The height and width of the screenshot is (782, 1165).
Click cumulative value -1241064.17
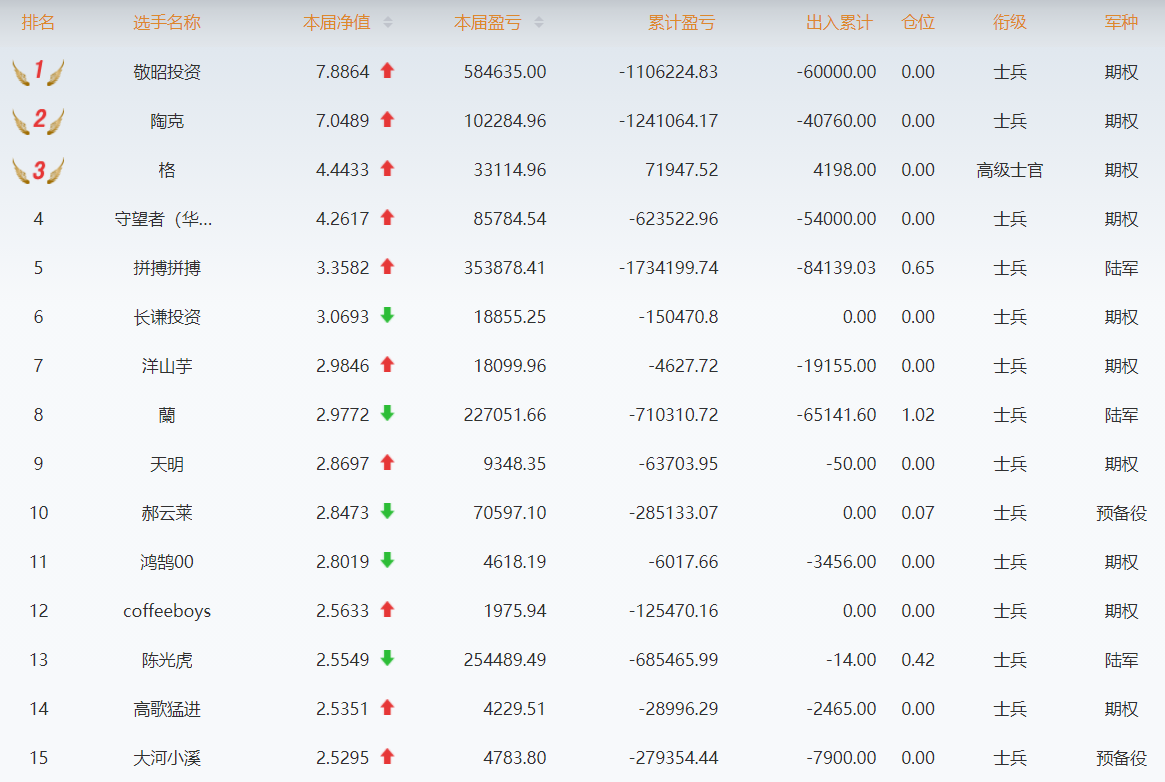tap(668, 121)
